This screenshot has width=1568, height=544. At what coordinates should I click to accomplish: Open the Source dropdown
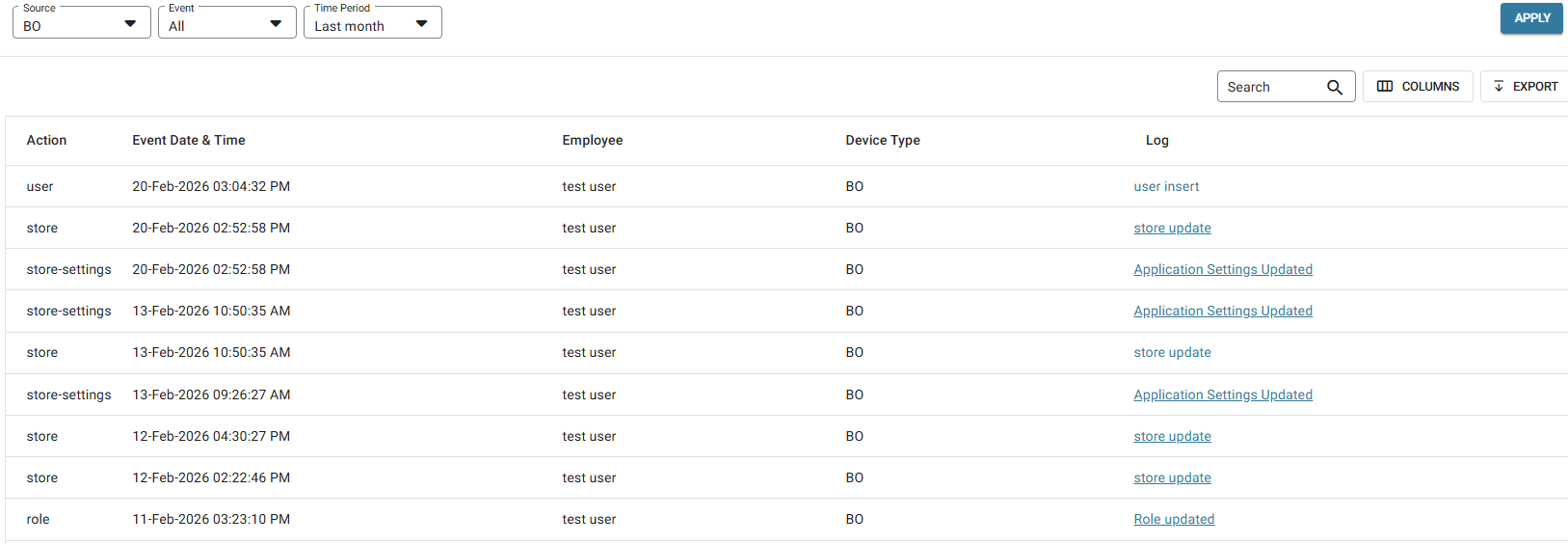point(81,24)
